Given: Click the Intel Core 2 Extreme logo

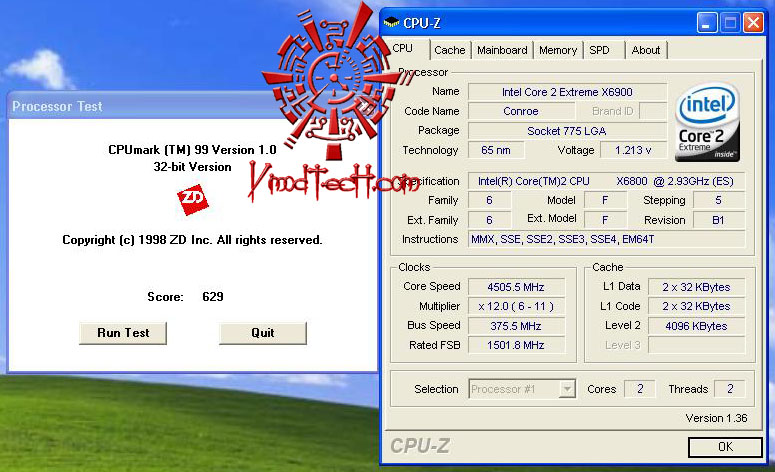Looking at the screenshot, I should click(x=707, y=122).
